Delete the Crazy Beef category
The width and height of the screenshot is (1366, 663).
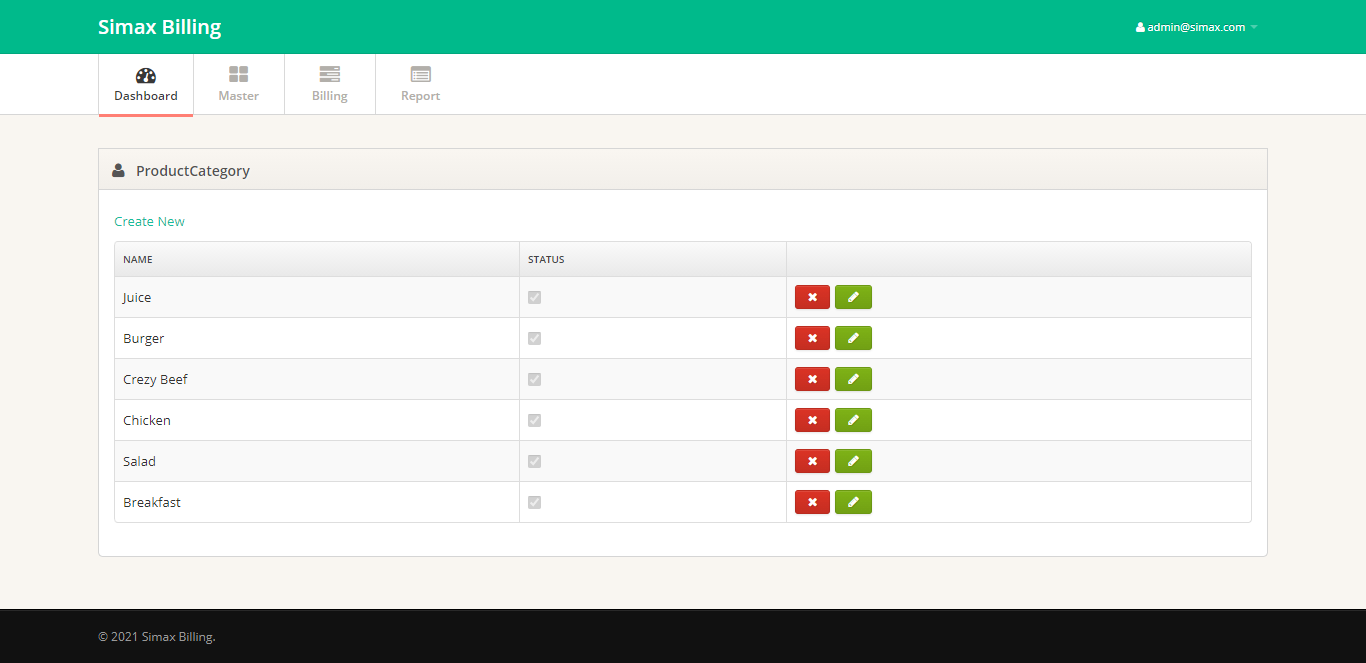tap(812, 379)
